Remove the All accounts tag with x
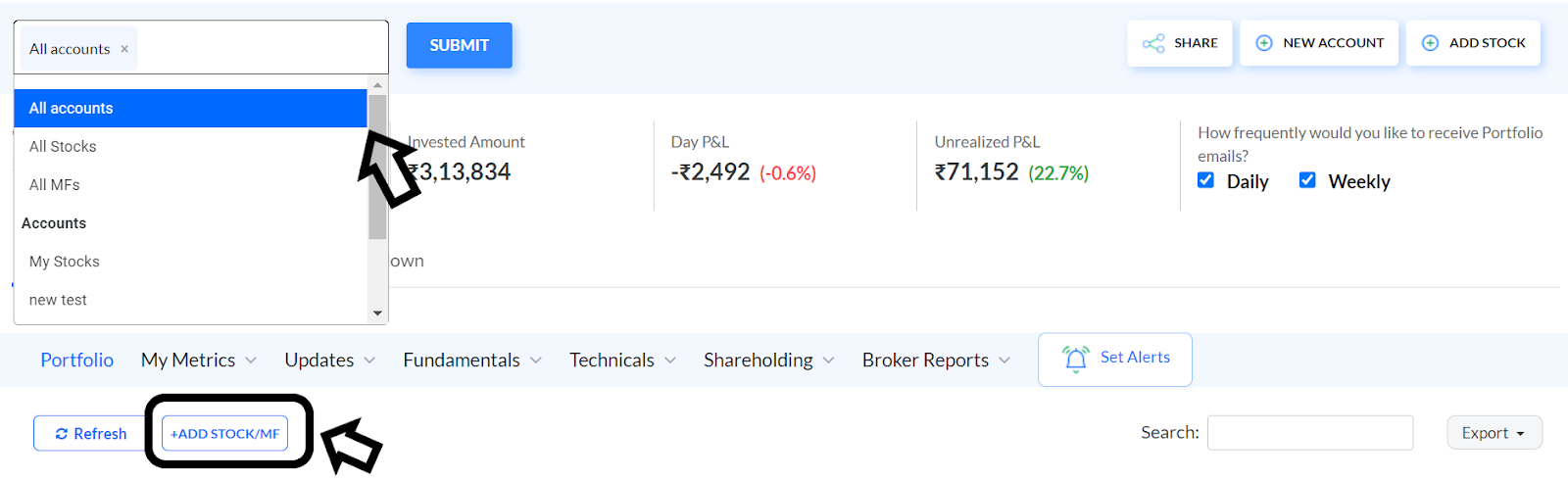The image size is (1568, 481). (124, 49)
